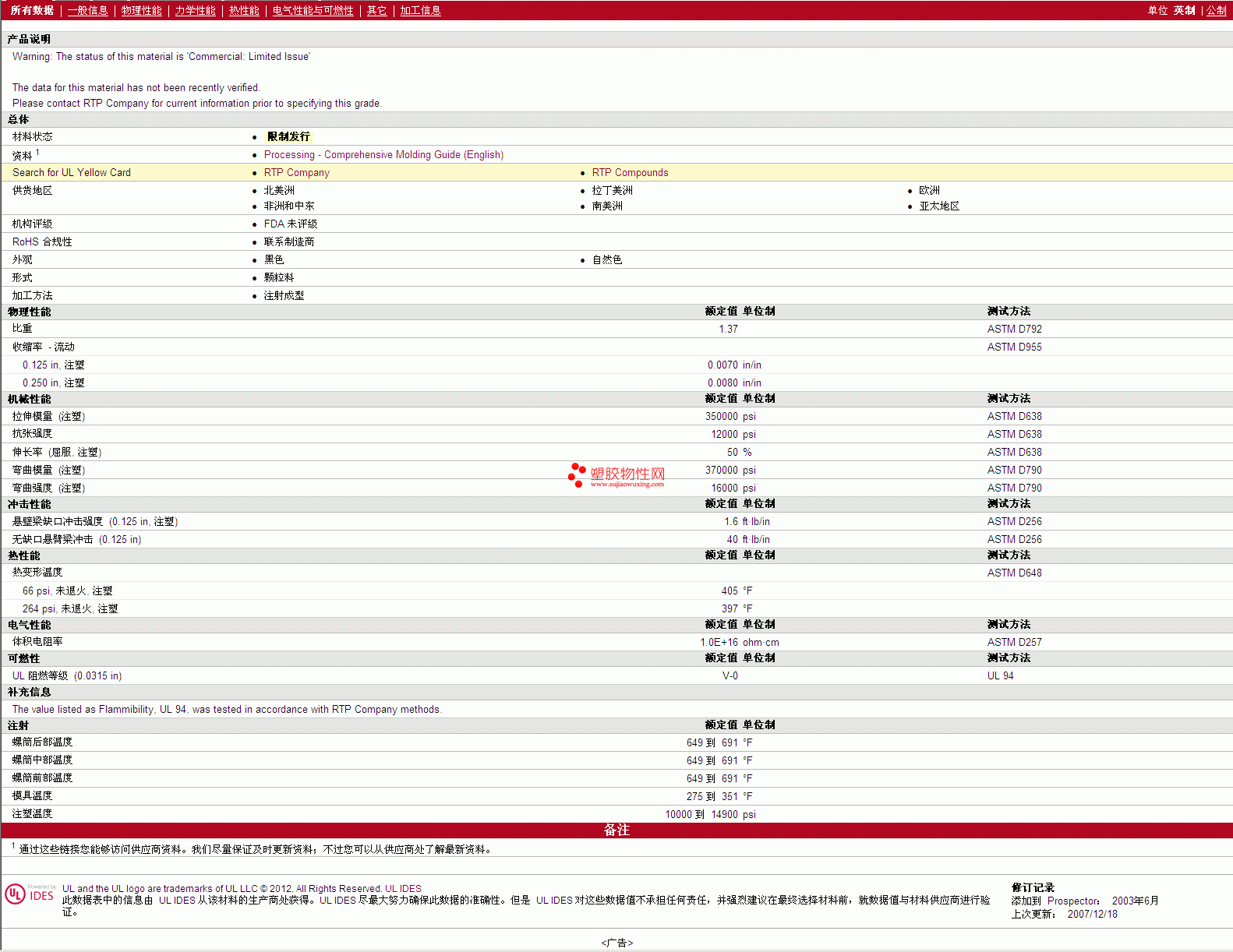Go to the 物理性能 section tab
Image resolution: width=1233 pixels, height=952 pixels.
click(141, 10)
